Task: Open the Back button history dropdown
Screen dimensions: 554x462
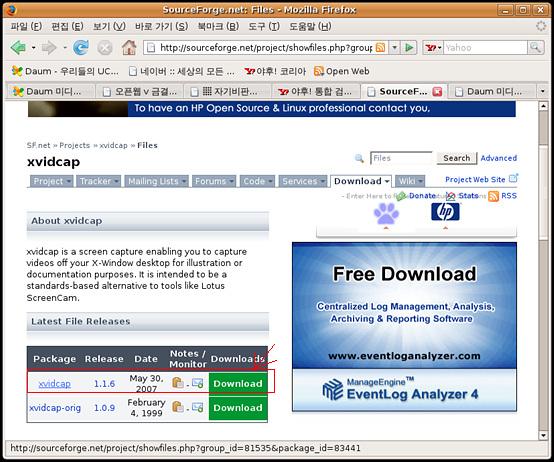Action: pyautogui.click(x=34, y=47)
